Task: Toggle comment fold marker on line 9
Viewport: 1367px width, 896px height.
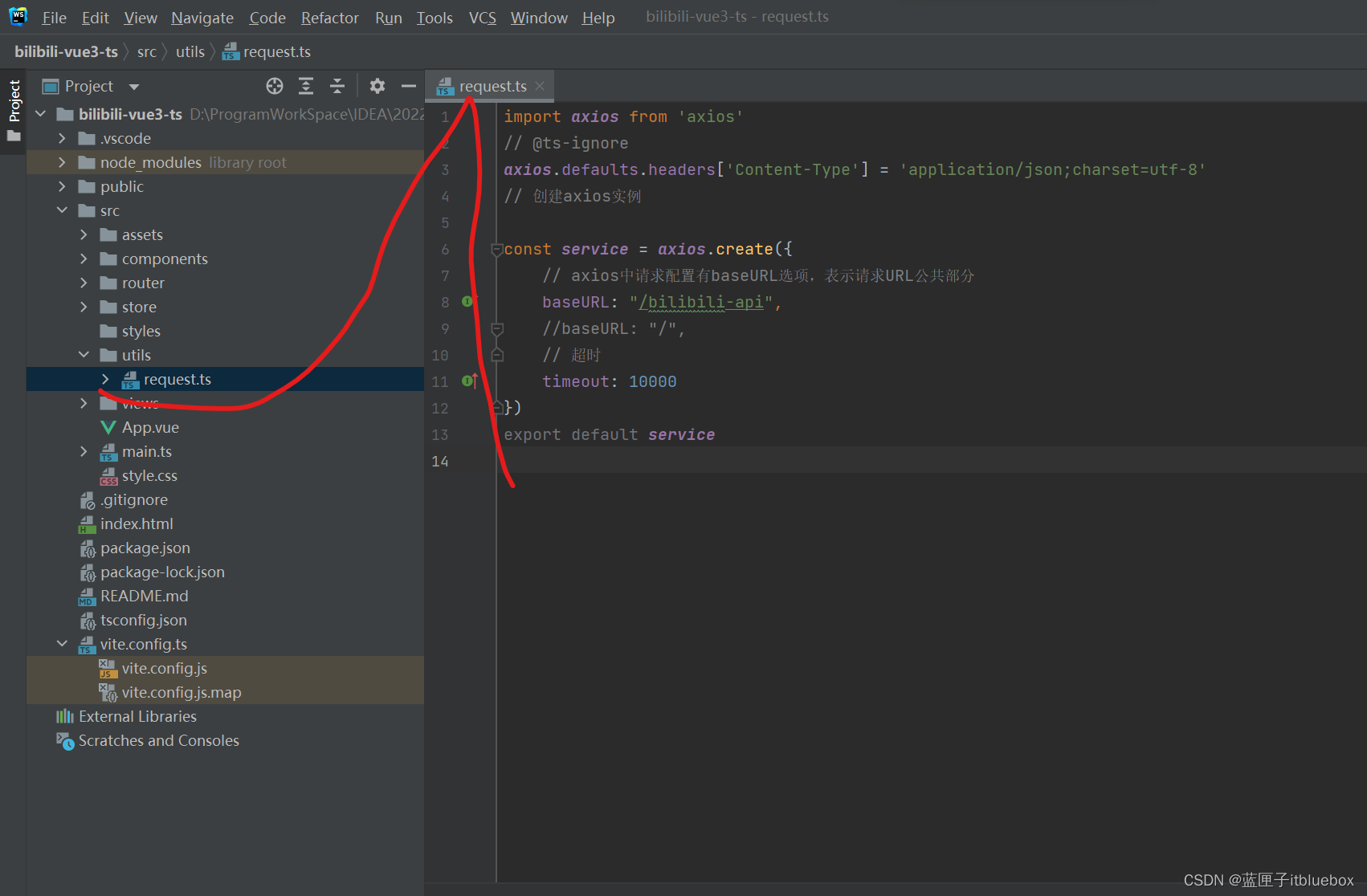Action: point(496,329)
